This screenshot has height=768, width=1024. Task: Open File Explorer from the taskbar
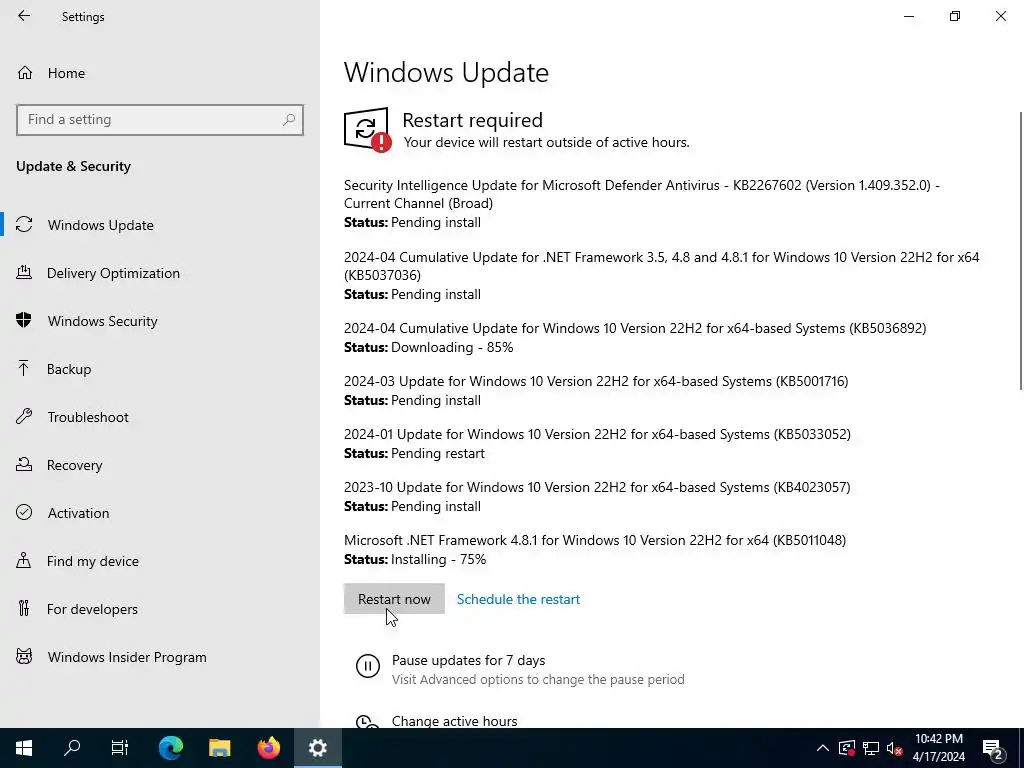pos(220,748)
